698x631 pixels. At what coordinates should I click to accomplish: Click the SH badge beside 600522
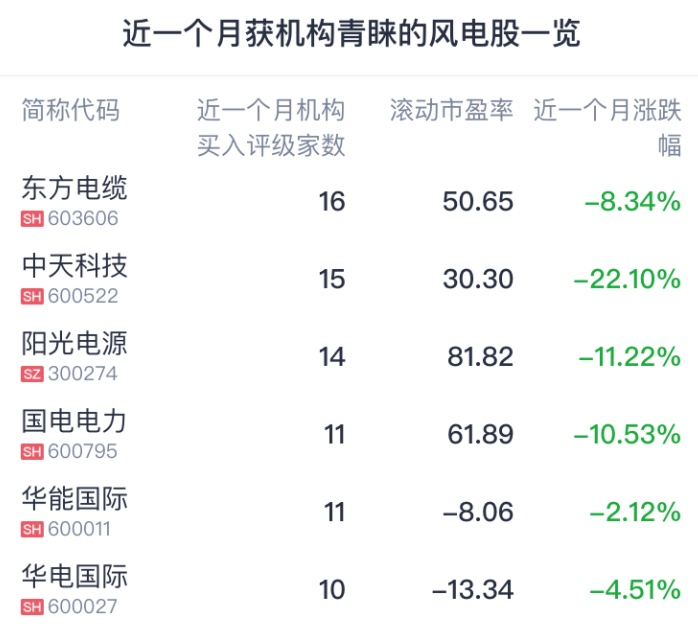(x=31, y=296)
